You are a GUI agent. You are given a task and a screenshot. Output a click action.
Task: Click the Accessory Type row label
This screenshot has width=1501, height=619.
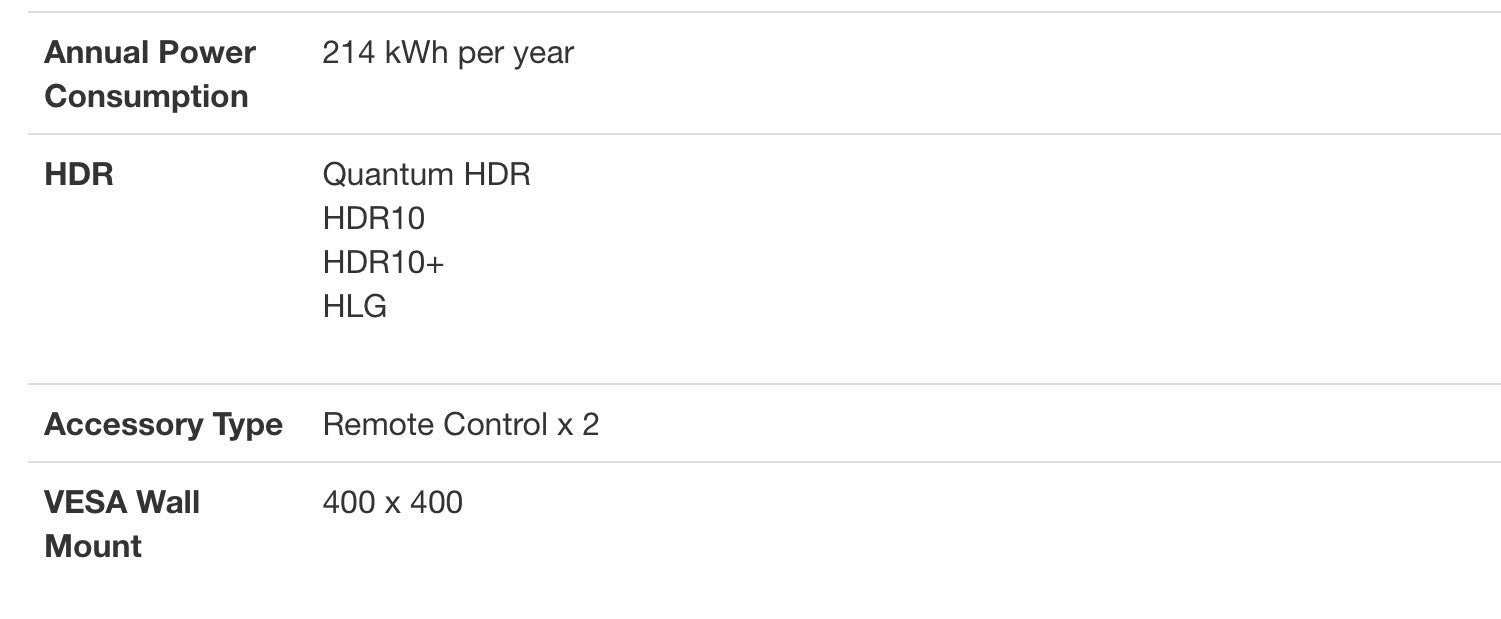(163, 425)
